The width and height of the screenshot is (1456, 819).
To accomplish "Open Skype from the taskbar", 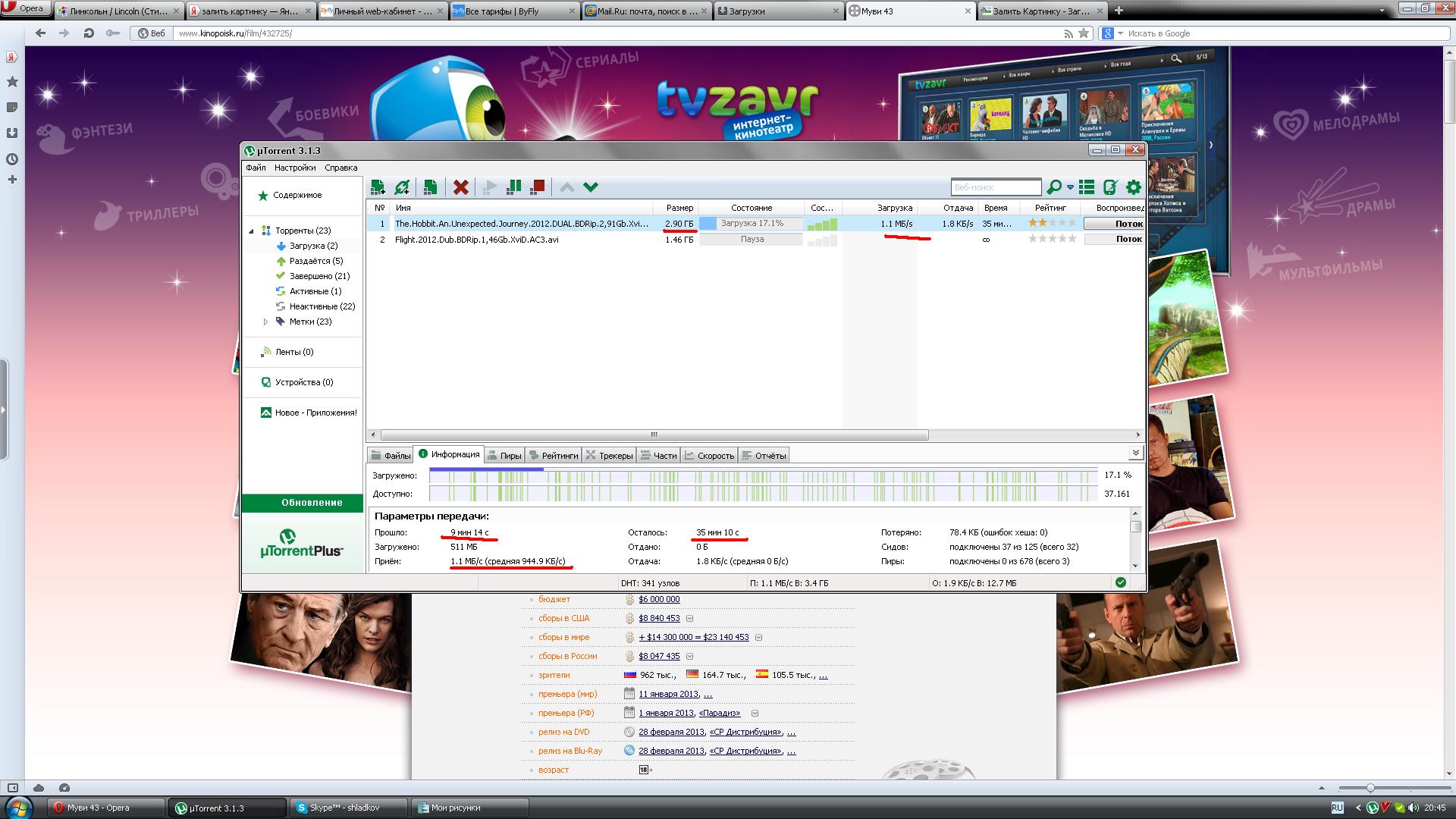I will 348,808.
